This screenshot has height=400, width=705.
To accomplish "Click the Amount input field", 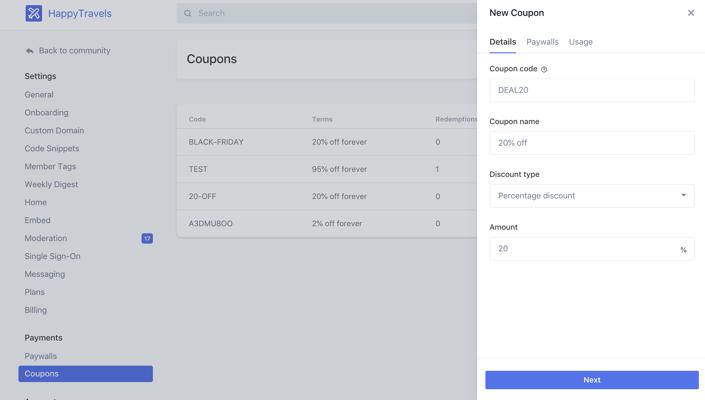I will pos(580,249).
